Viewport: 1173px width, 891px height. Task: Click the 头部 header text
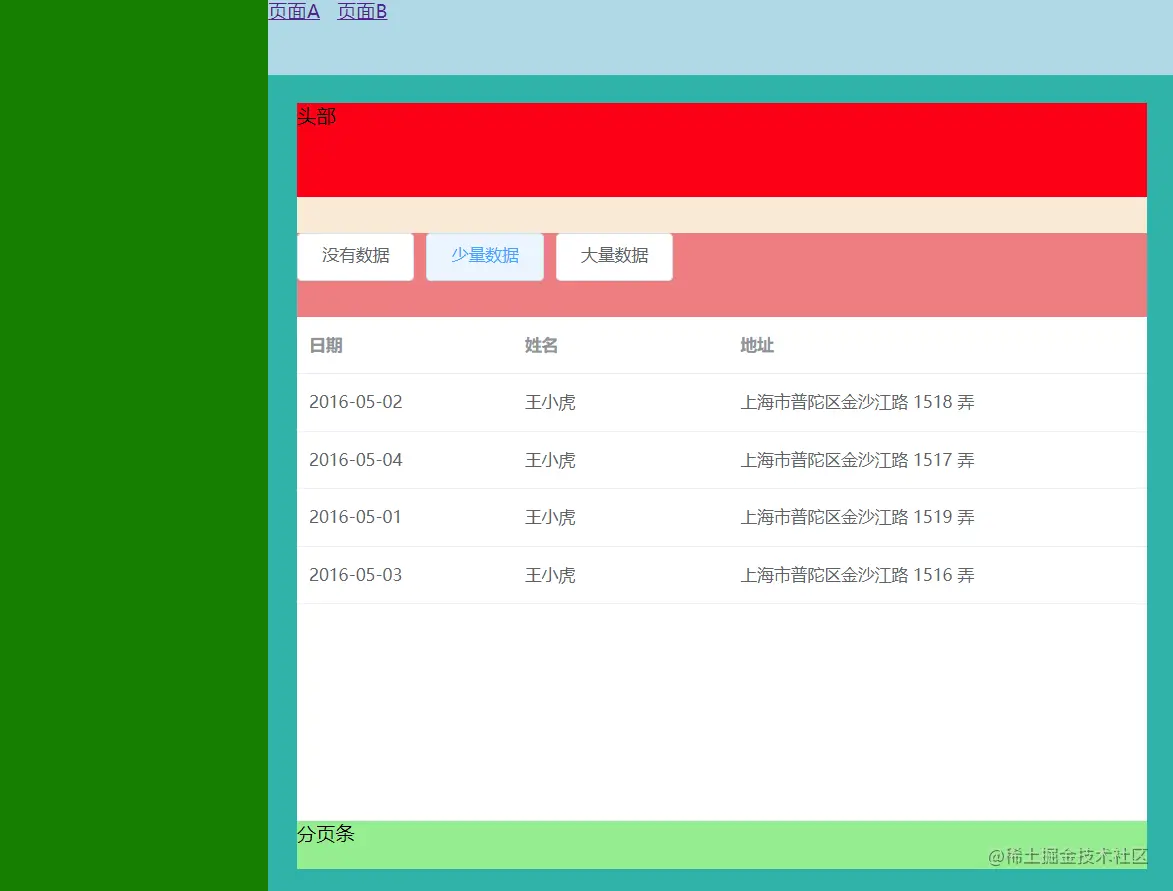[316, 116]
